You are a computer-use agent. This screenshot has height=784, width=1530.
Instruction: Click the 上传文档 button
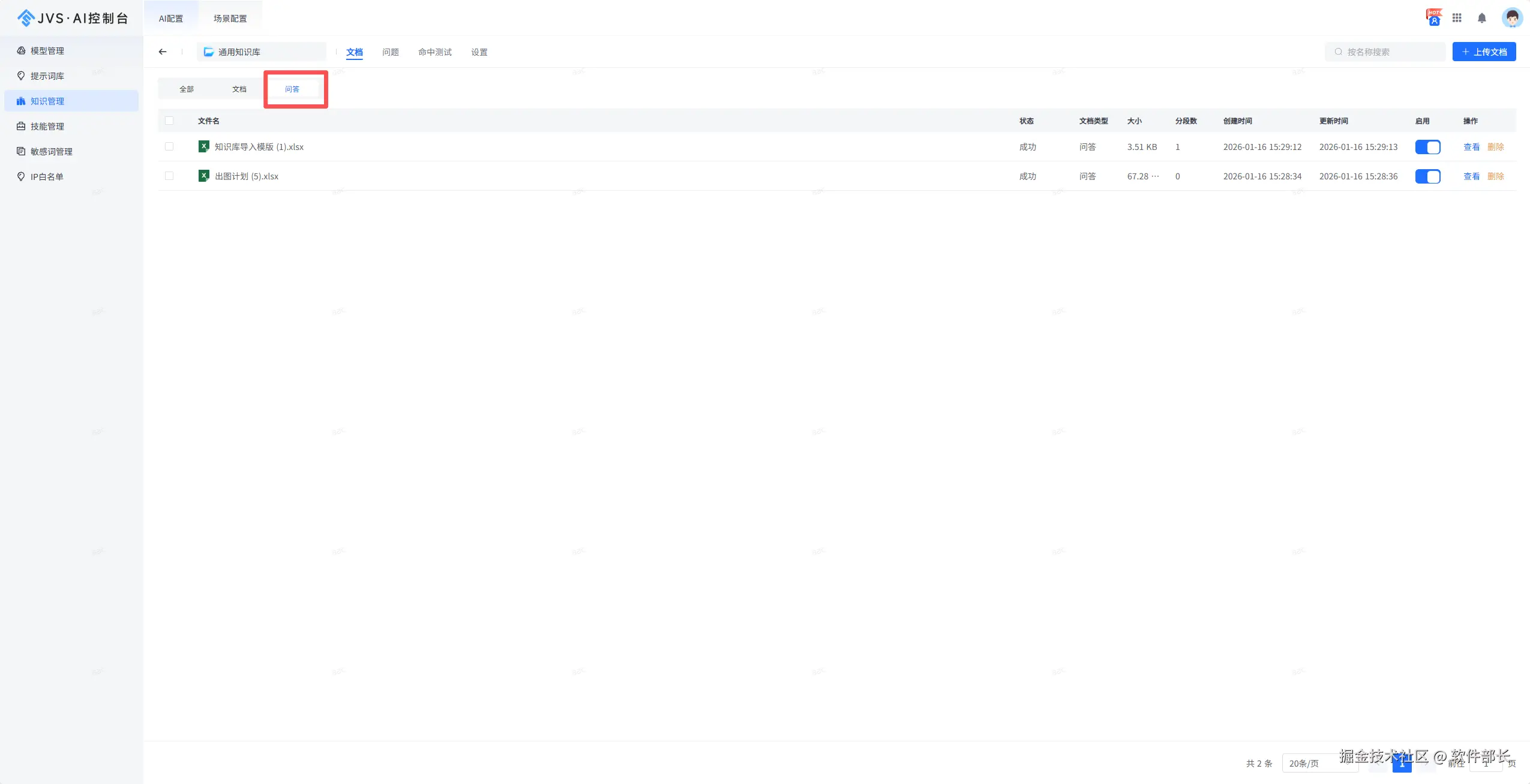point(1483,52)
